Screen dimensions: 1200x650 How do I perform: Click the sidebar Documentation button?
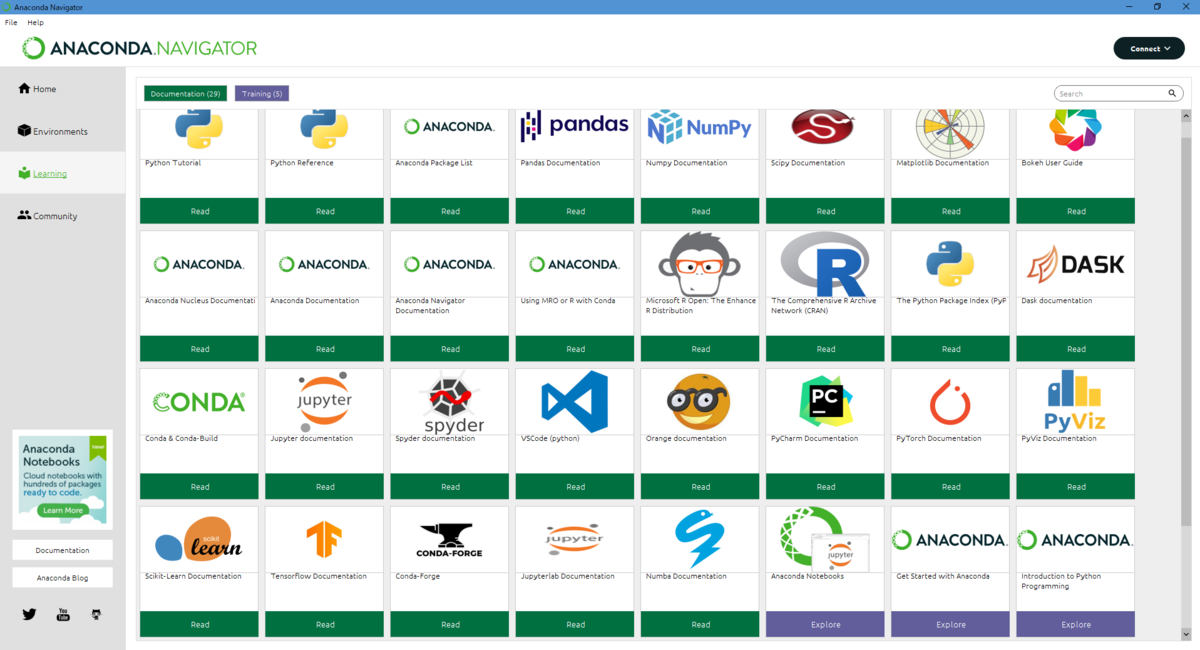click(62, 550)
